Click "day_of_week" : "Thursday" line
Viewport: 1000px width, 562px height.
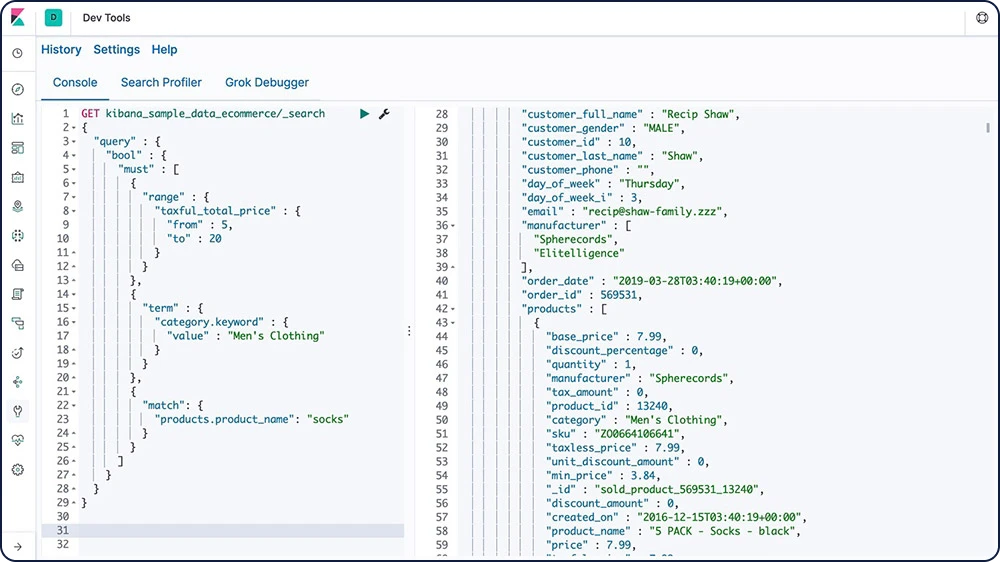click(x=603, y=184)
